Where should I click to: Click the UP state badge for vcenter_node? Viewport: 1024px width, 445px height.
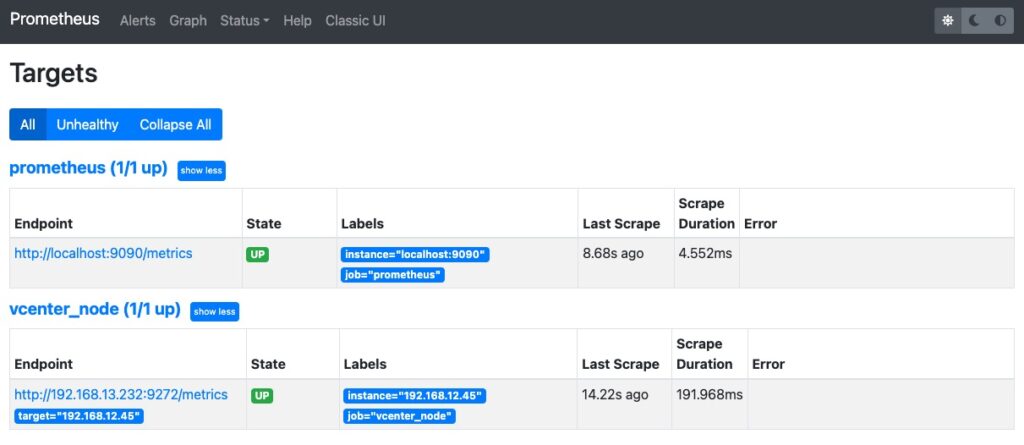pos(262,396)
